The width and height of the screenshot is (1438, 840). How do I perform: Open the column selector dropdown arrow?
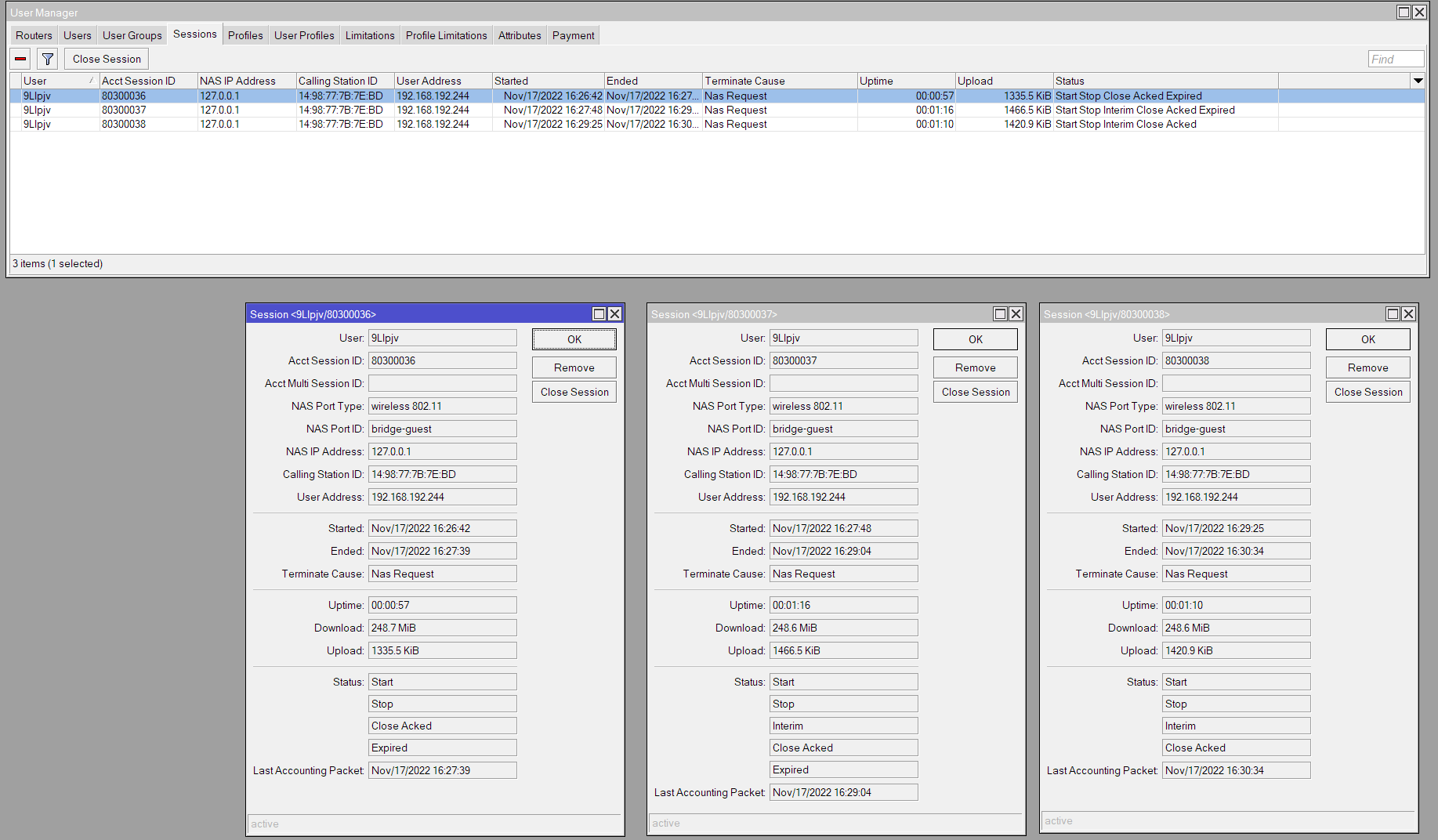coord(1418,81)
